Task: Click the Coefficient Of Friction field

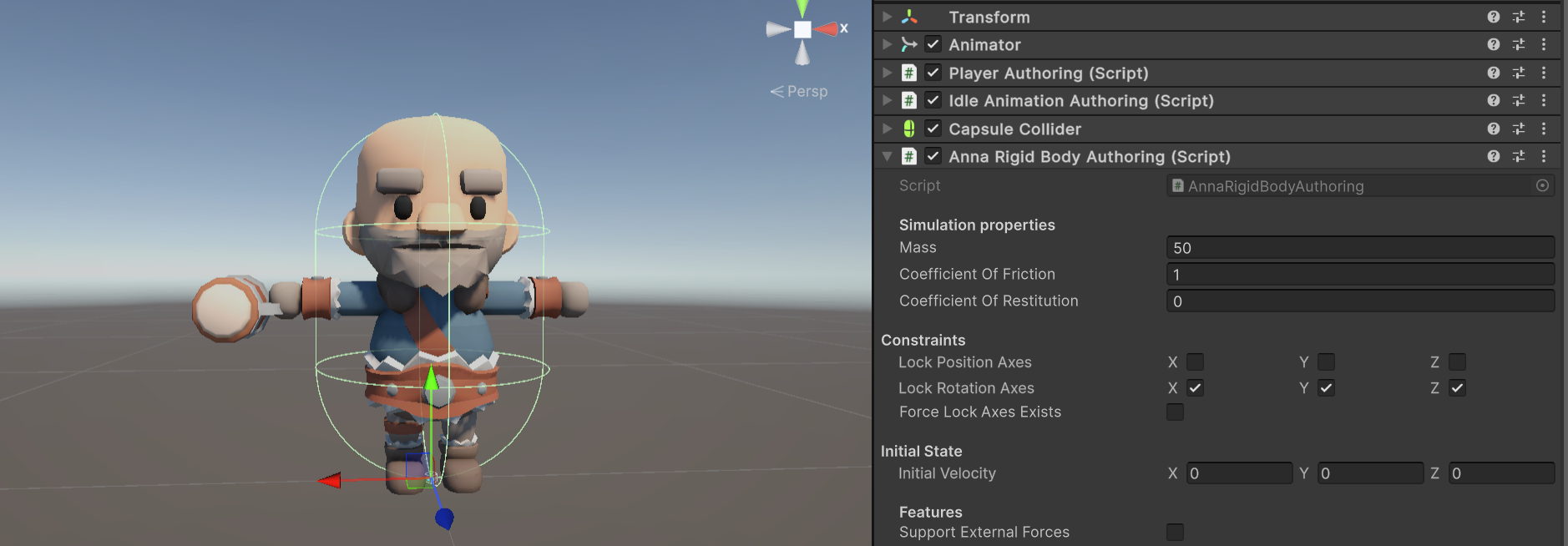Action: click(x=1360, y=274)
